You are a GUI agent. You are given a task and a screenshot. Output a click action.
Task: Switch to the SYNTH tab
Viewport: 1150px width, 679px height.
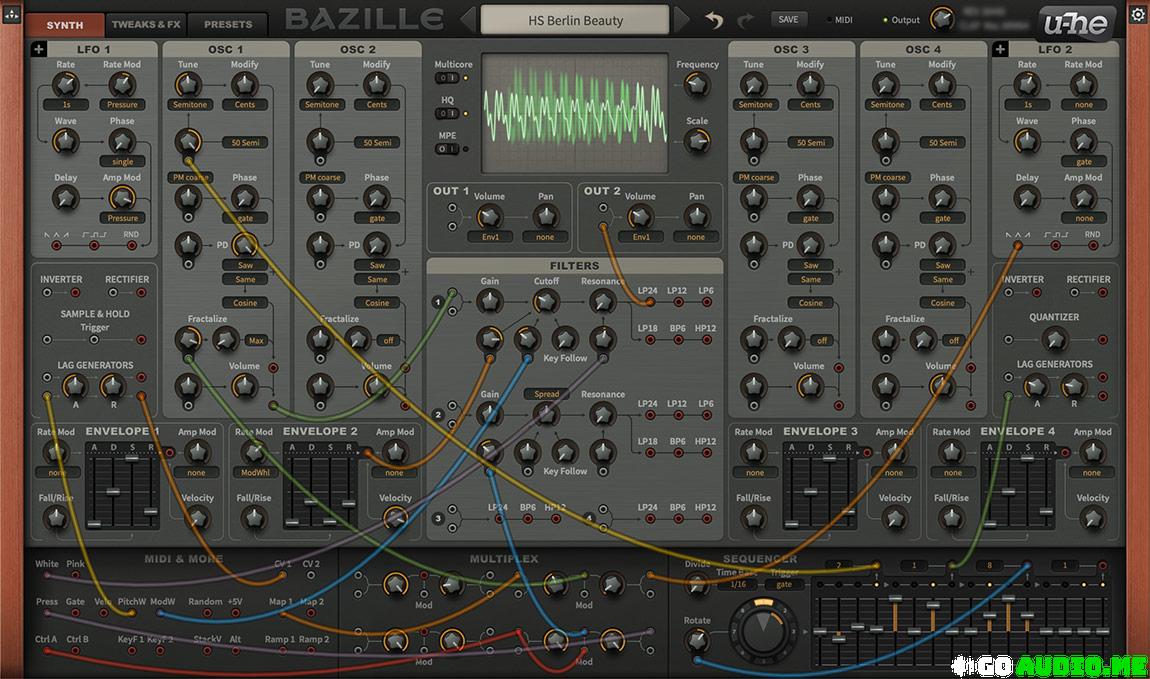tap(65, 25)
